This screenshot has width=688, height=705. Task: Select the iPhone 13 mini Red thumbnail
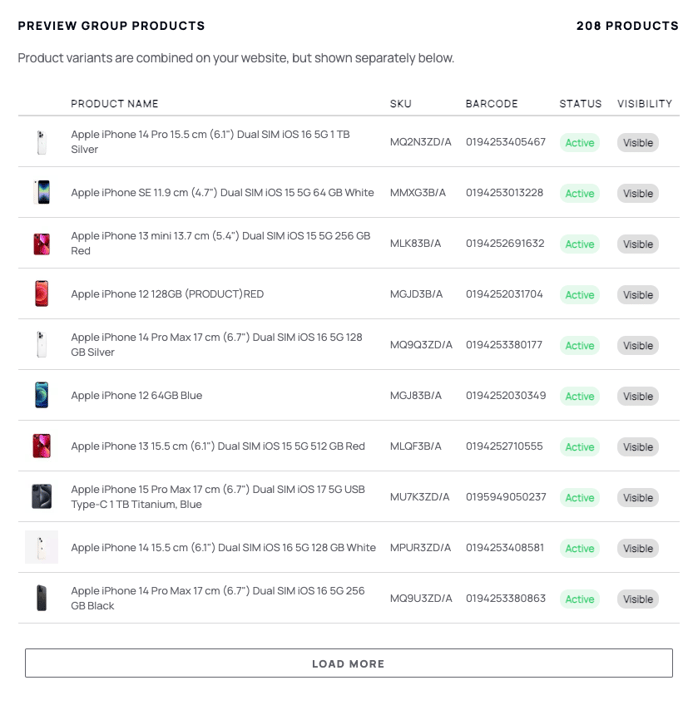41,244
